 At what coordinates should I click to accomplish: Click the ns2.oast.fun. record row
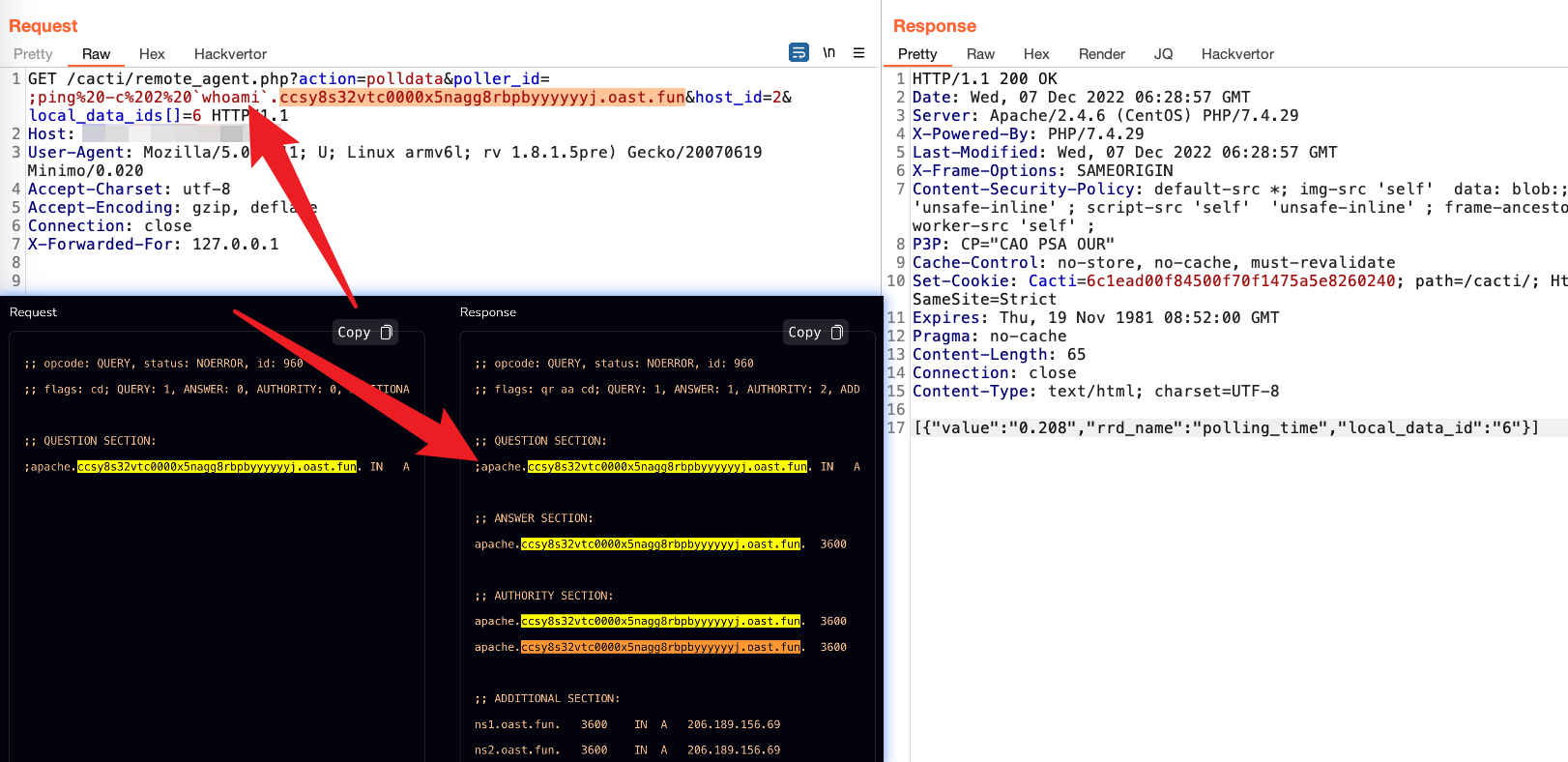tap(627, 749)
